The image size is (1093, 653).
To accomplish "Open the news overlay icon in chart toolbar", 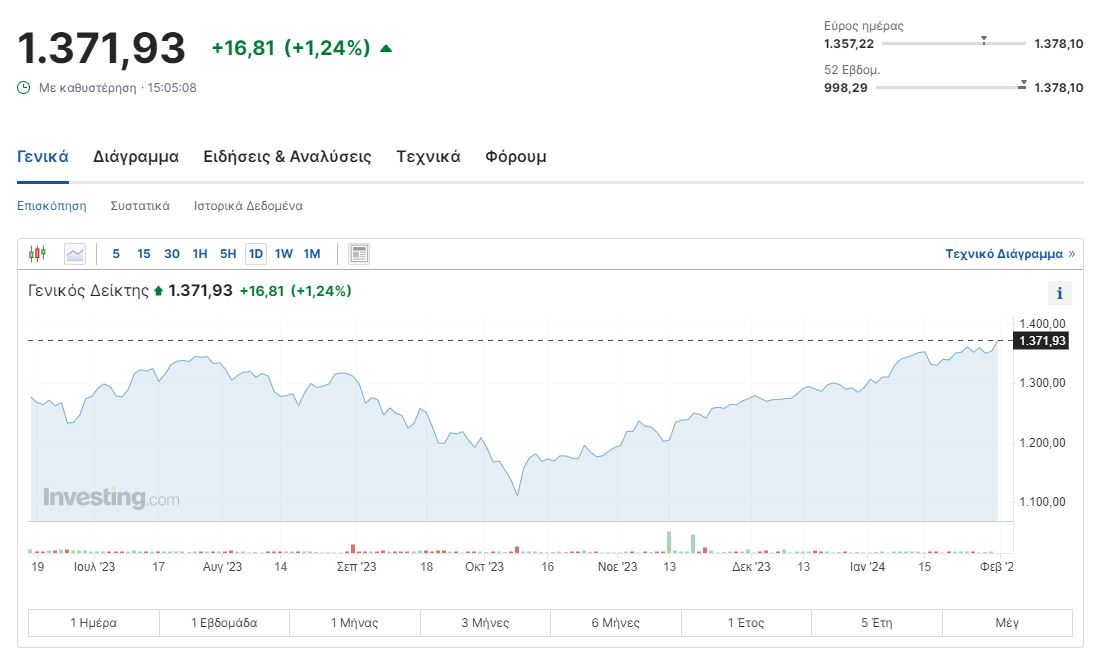I will coord(359,254).
